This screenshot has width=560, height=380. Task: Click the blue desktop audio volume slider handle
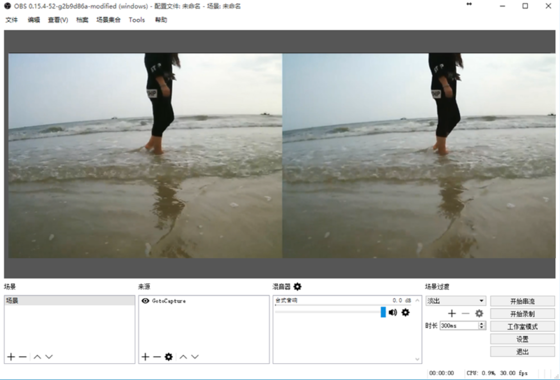click(383, 312)
